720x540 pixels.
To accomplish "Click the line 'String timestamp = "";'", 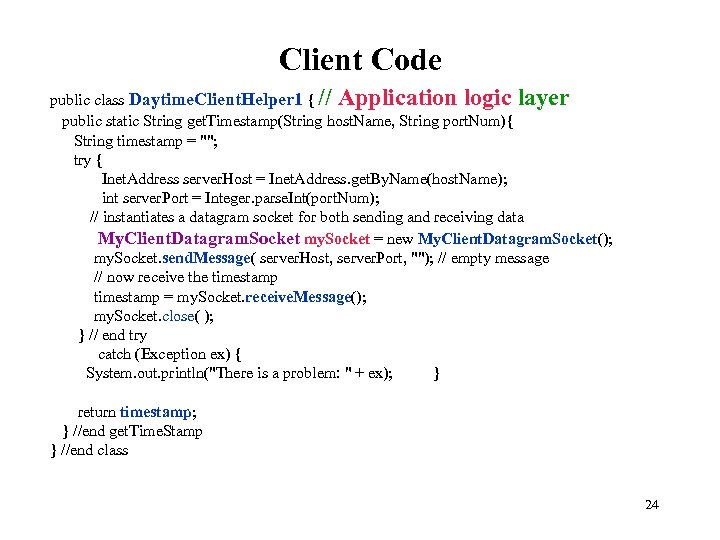I will click(x=146, y=141).
